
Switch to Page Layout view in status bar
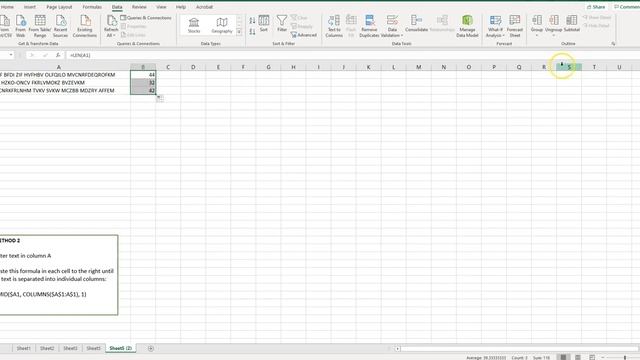578,358
